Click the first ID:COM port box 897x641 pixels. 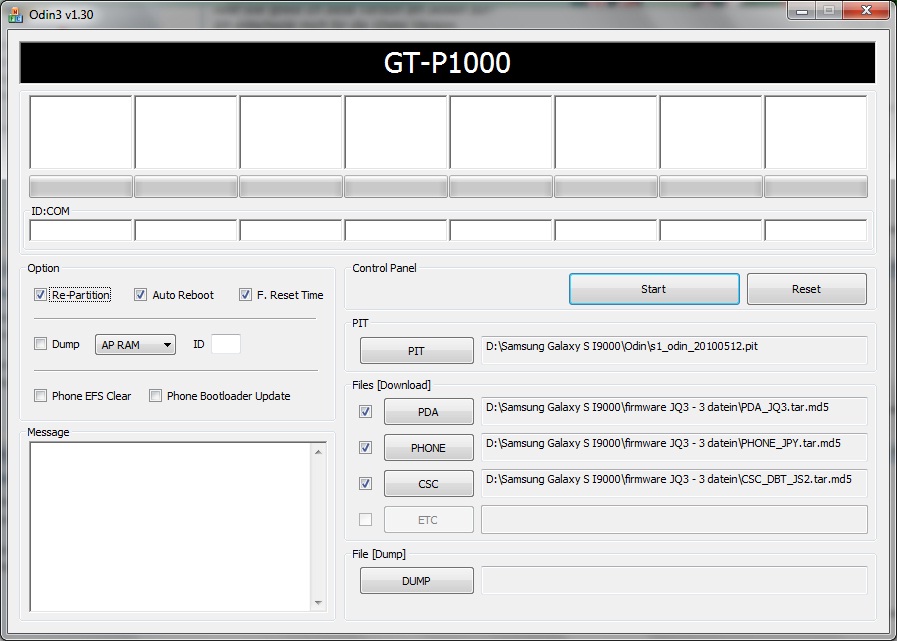pos(81,231)
